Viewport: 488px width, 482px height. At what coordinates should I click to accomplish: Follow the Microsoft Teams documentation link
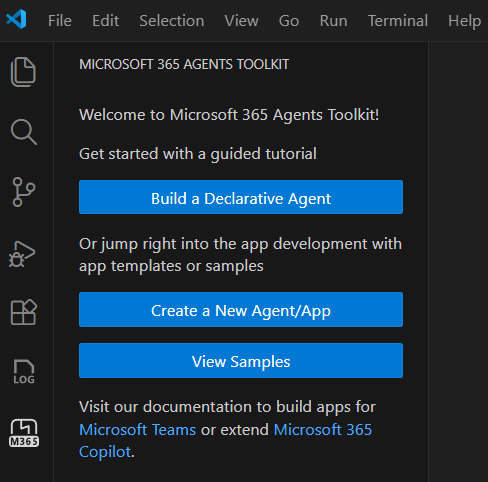[x=137, y=429]
